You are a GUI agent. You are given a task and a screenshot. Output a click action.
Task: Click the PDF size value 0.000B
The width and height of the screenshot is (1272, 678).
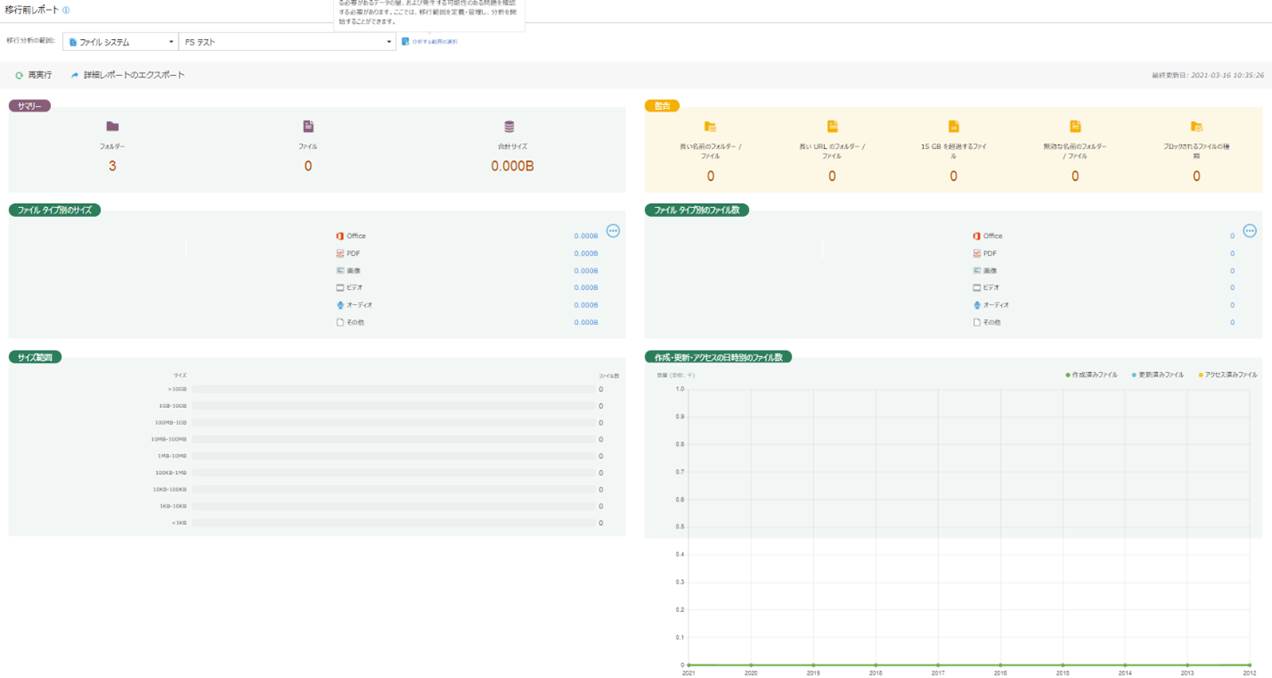(586, 253)
